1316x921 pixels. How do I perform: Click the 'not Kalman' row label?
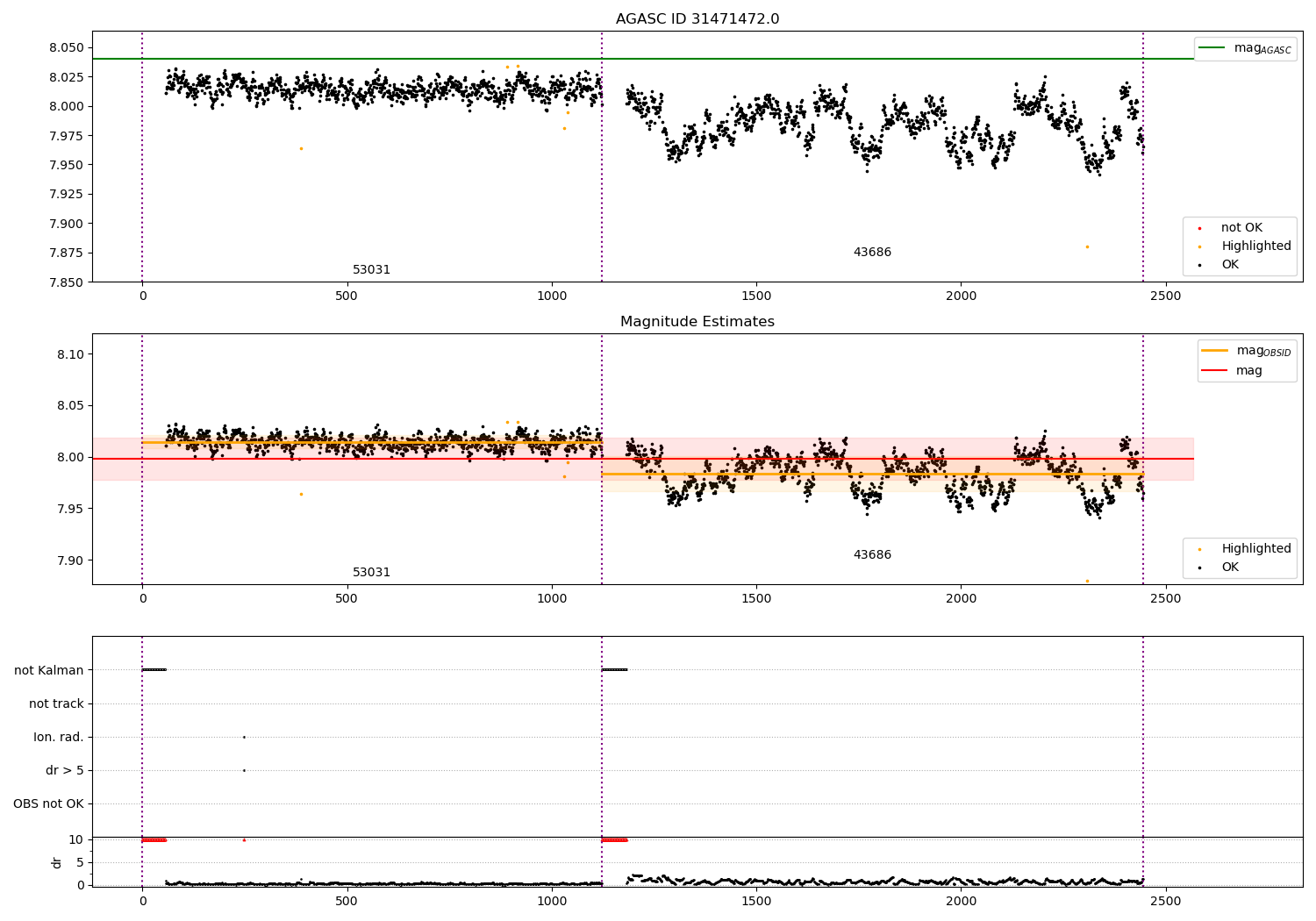point(49,670)
